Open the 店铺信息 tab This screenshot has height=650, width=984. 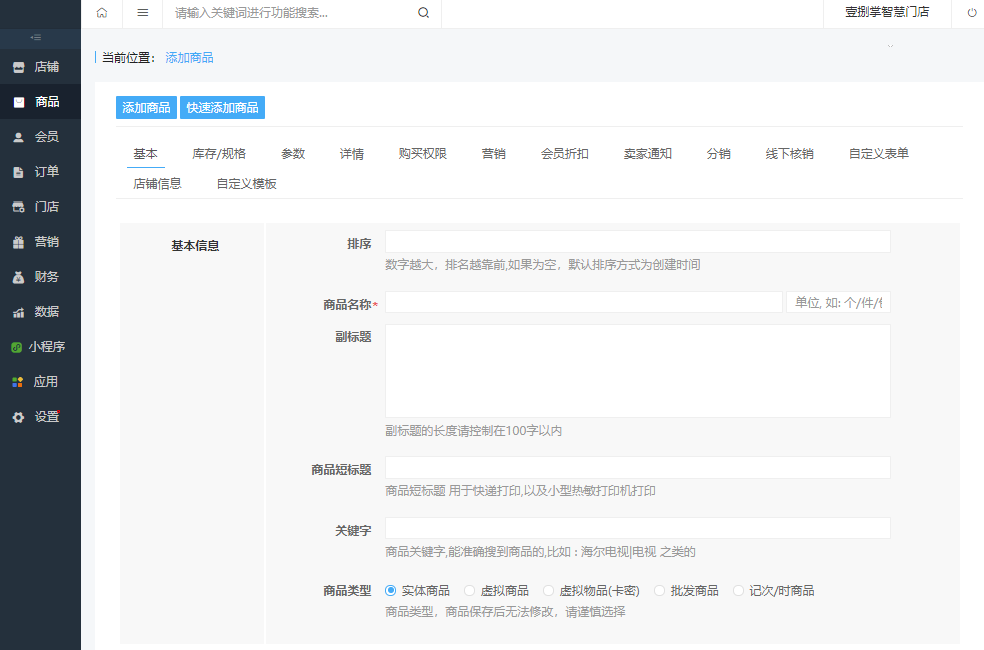[x=158, y=184]
